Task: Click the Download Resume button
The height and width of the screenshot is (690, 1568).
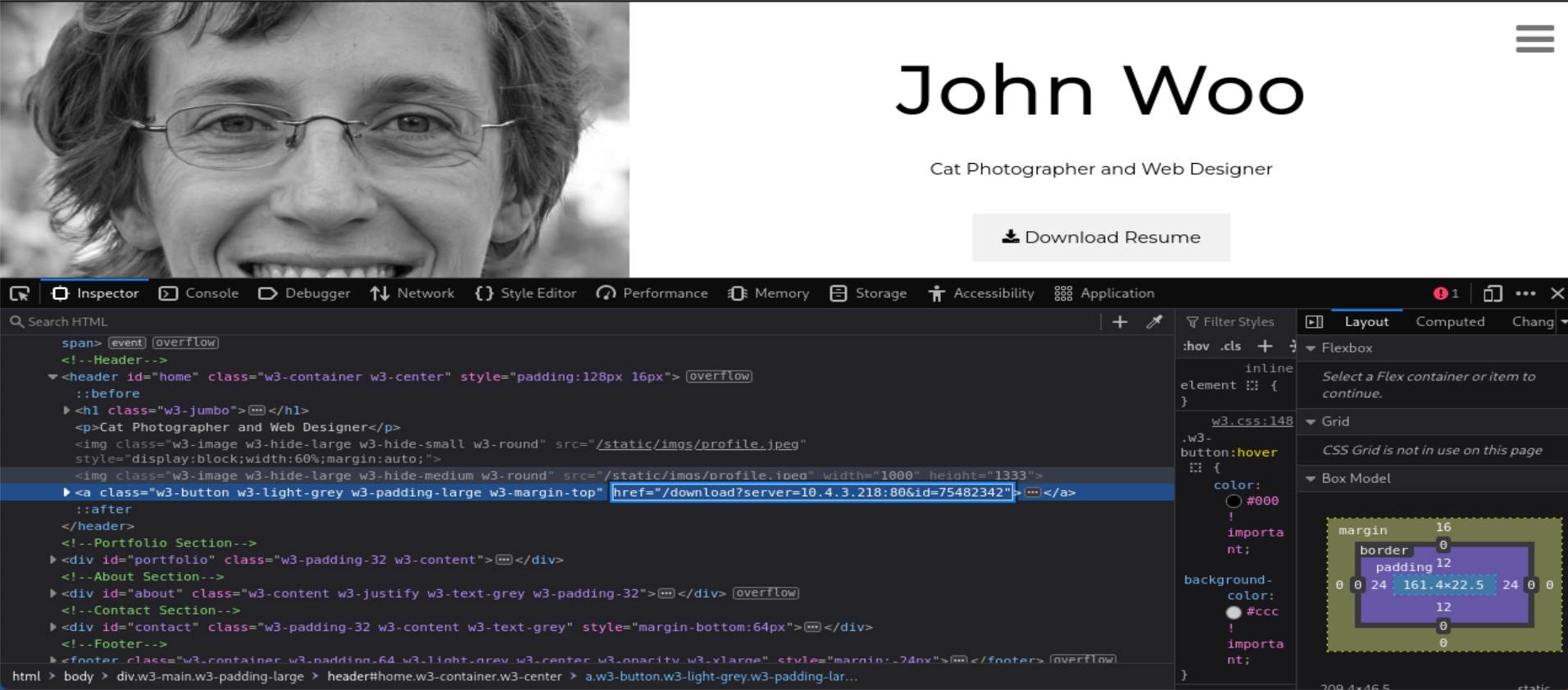Action: (1101, 238)
